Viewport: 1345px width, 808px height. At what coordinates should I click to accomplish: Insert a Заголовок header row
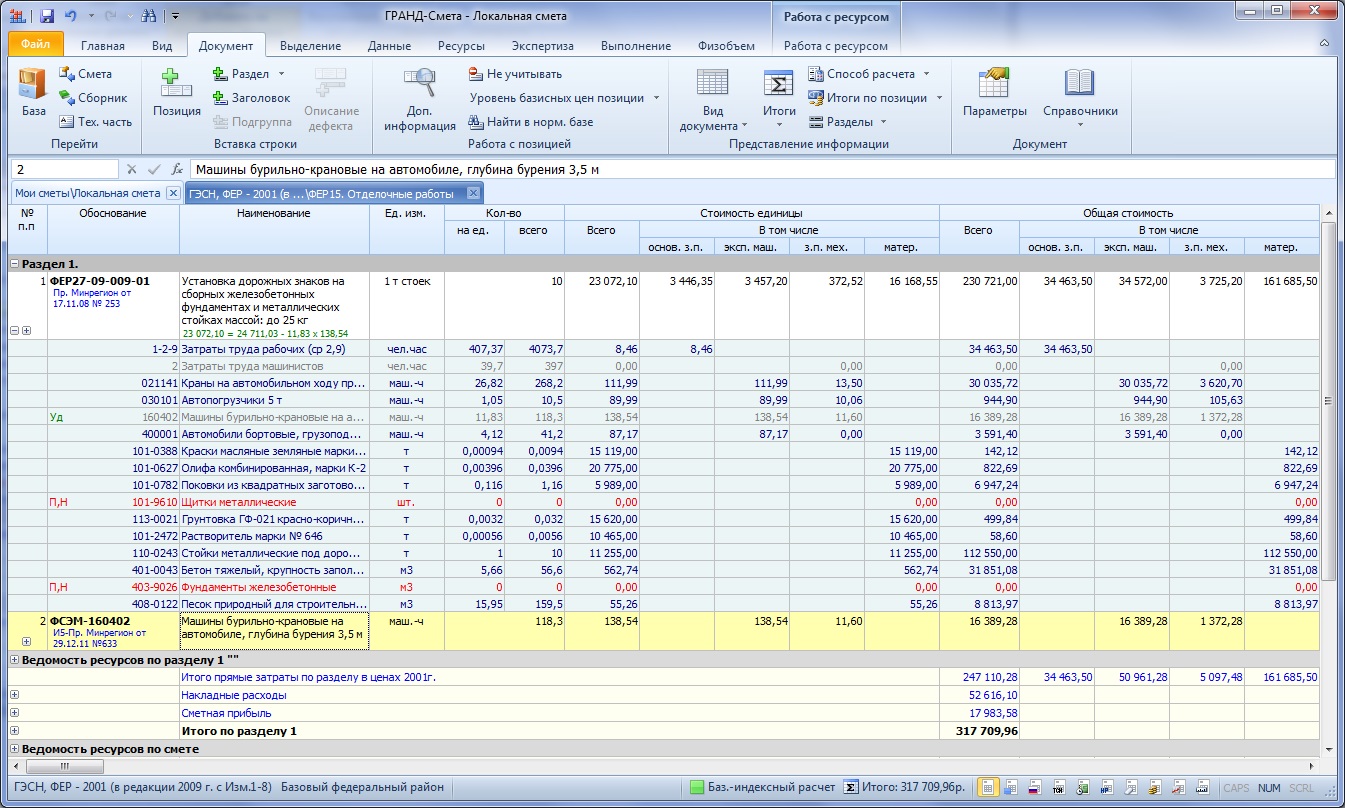tap(252, 98)
